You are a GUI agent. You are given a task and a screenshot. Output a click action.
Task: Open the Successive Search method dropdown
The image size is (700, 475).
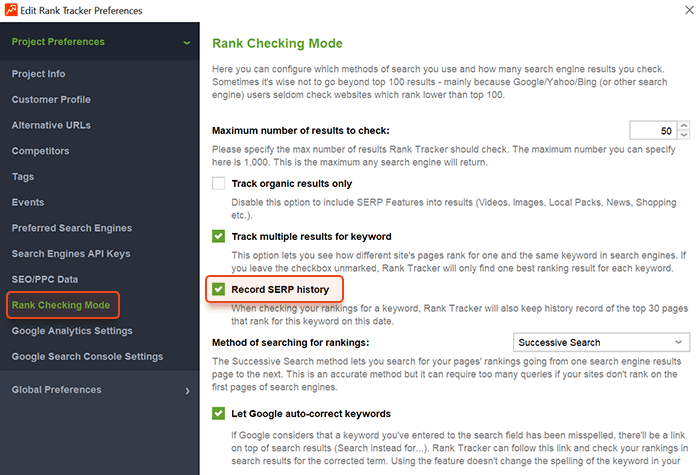[x=601, y=342]
